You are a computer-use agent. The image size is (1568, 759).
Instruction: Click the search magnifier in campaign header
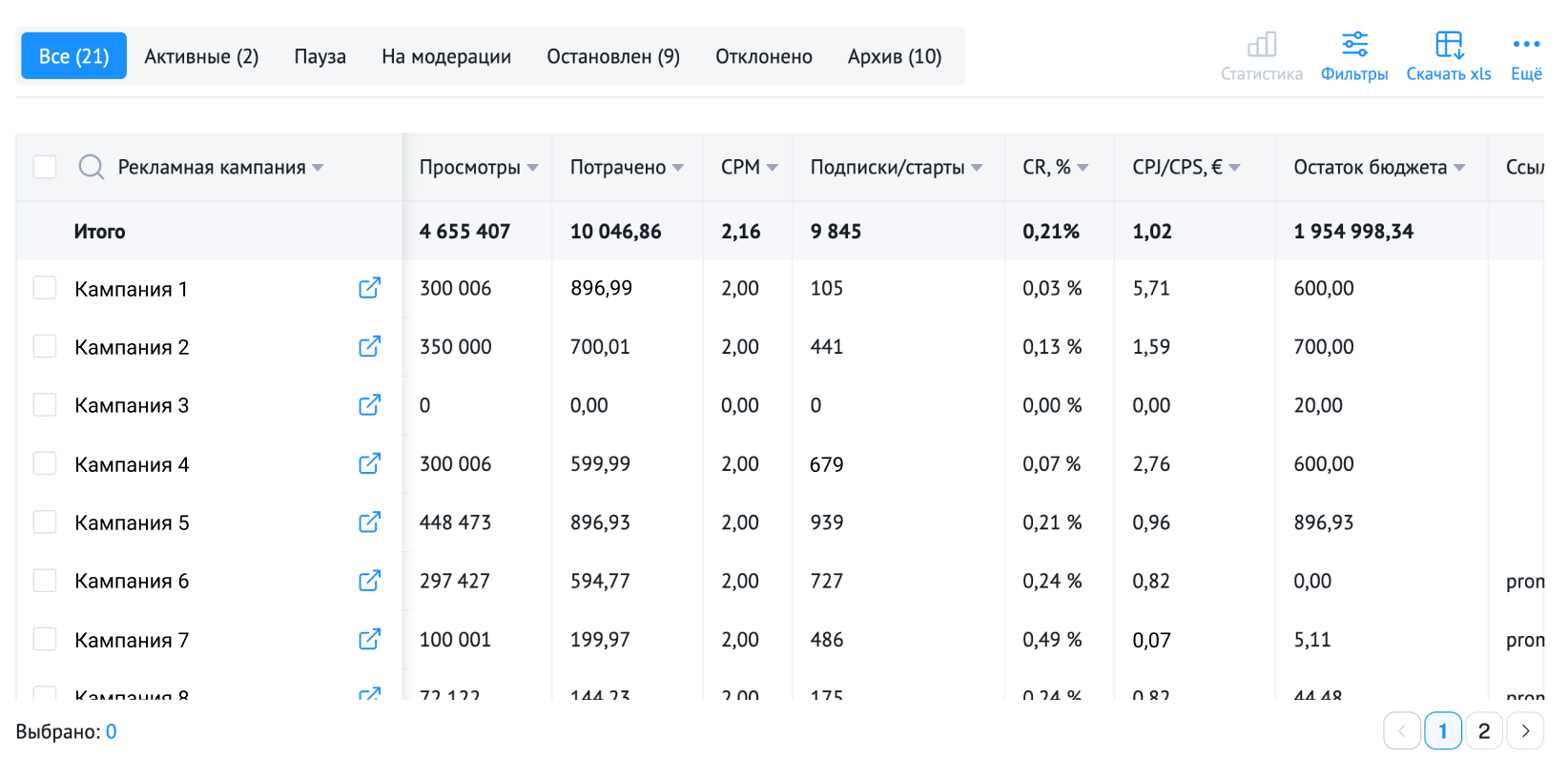92,168
